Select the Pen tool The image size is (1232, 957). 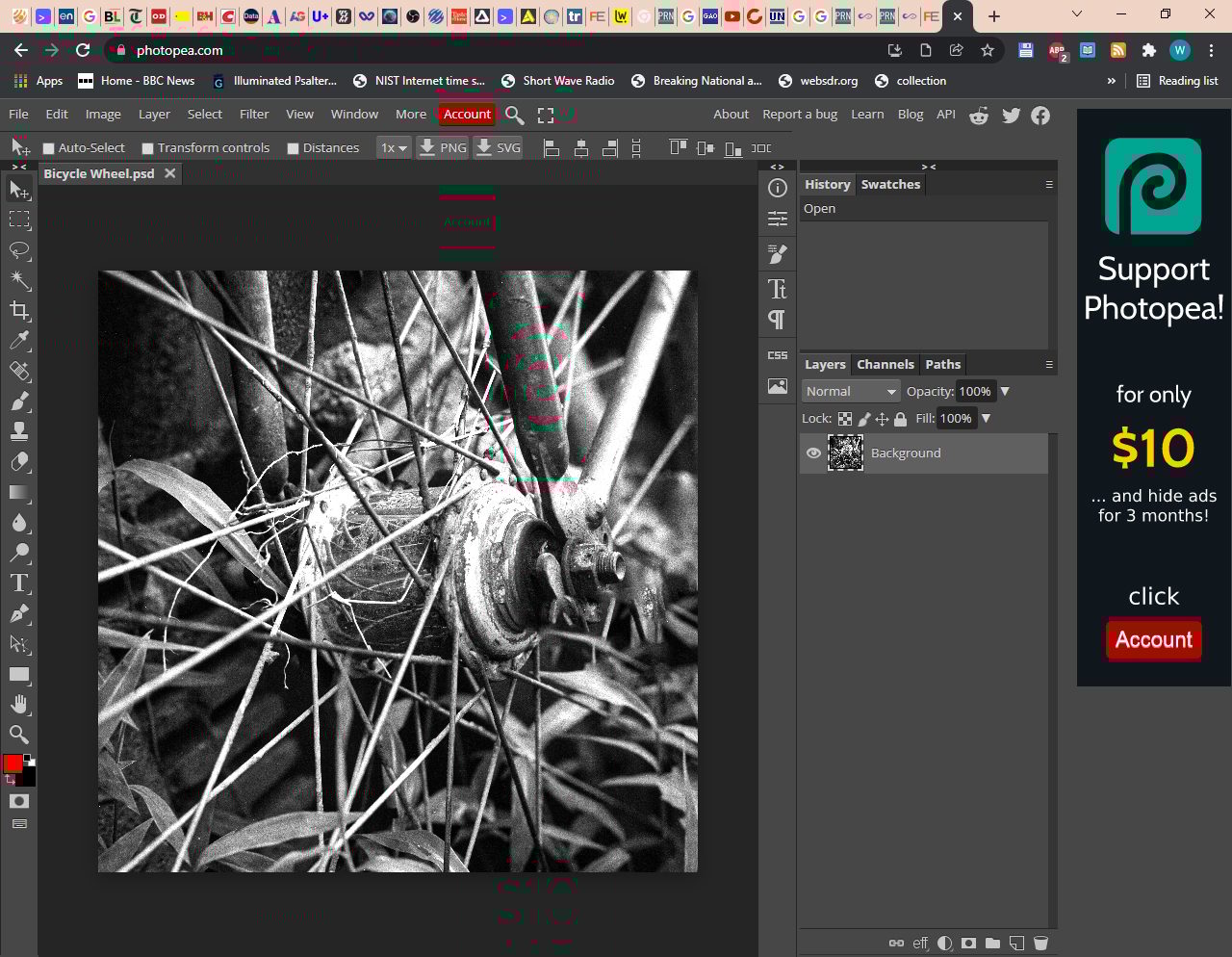(19, 613)
